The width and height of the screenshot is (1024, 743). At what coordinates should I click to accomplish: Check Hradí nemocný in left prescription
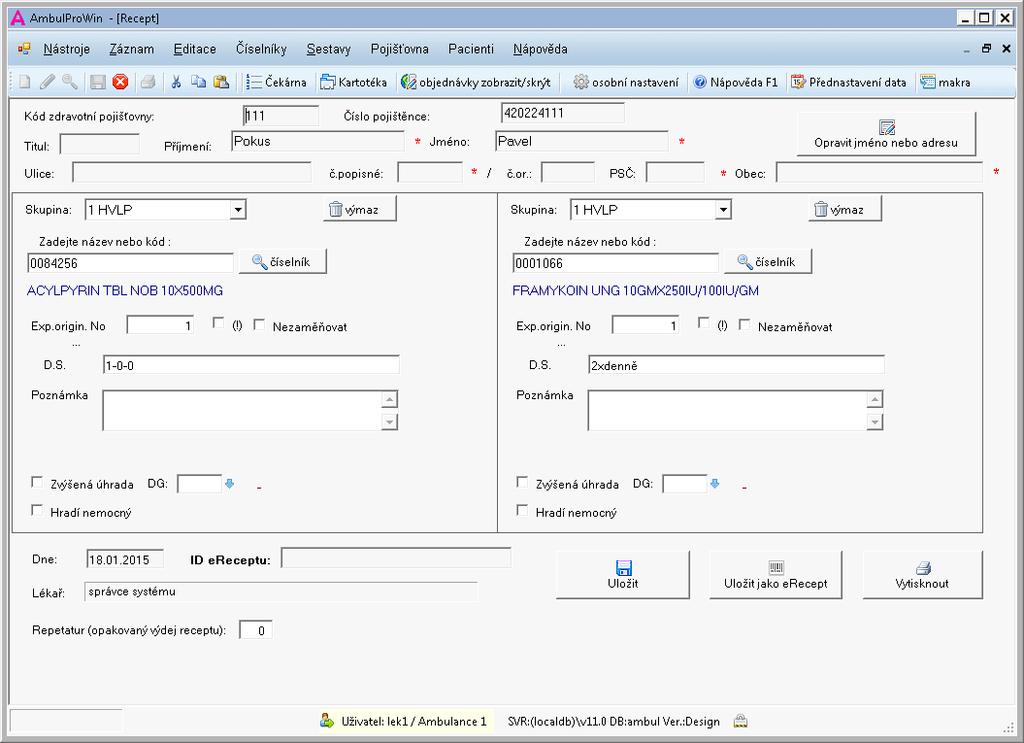tap(37, 511)
